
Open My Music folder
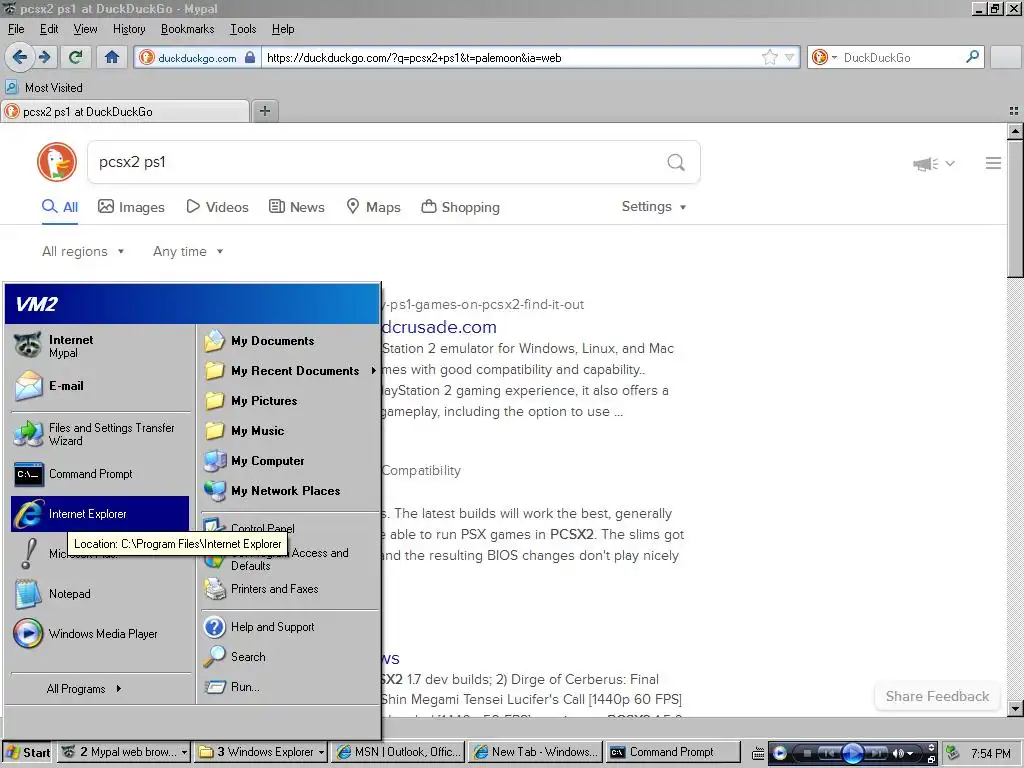click(289, 431)
